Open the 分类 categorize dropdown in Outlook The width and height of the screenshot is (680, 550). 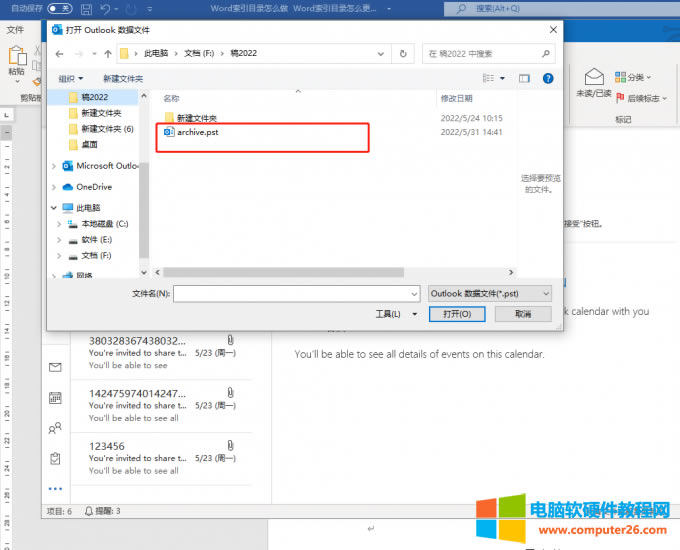tap(633, 77)
